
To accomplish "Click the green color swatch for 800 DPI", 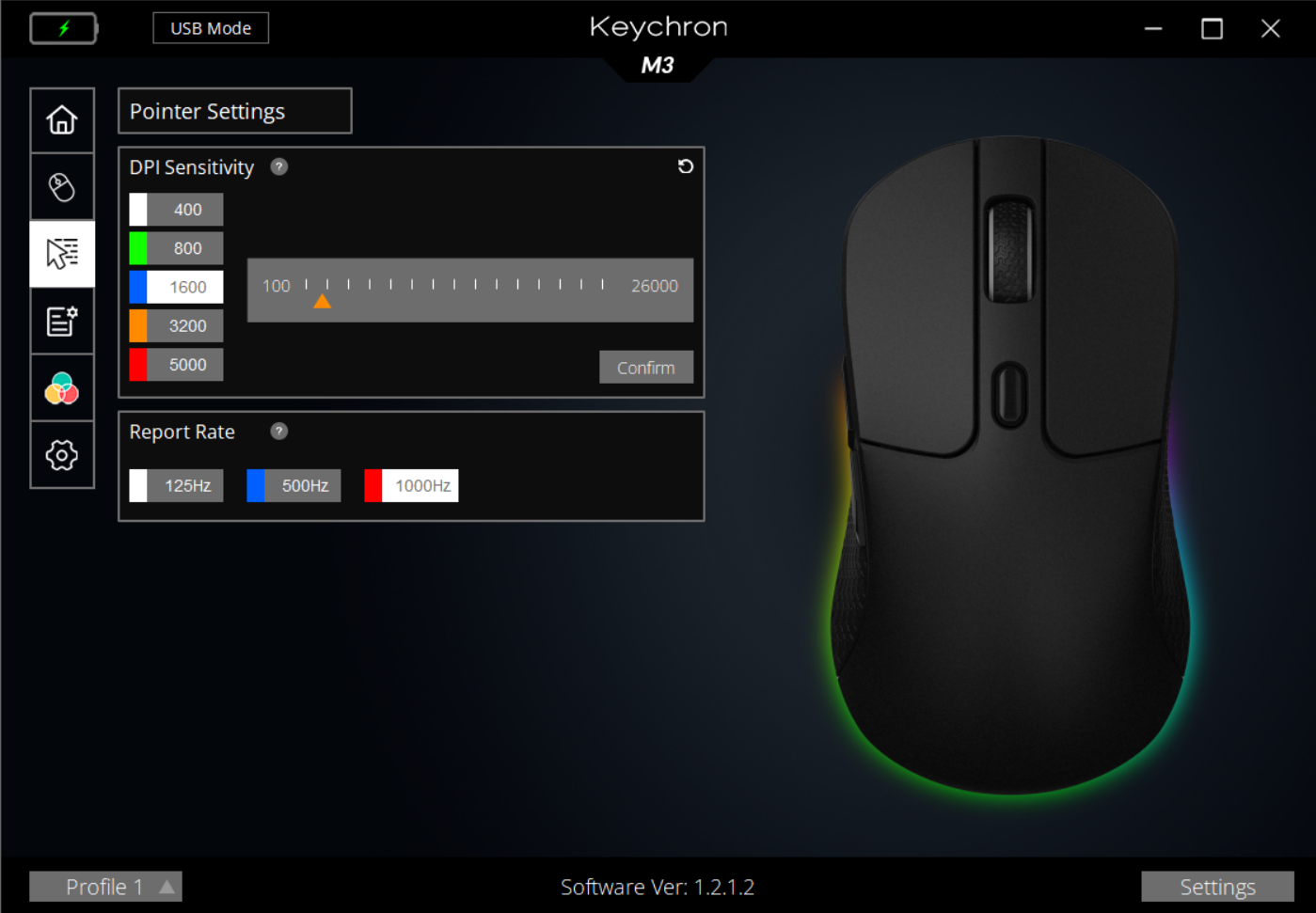I will (138, 248).
